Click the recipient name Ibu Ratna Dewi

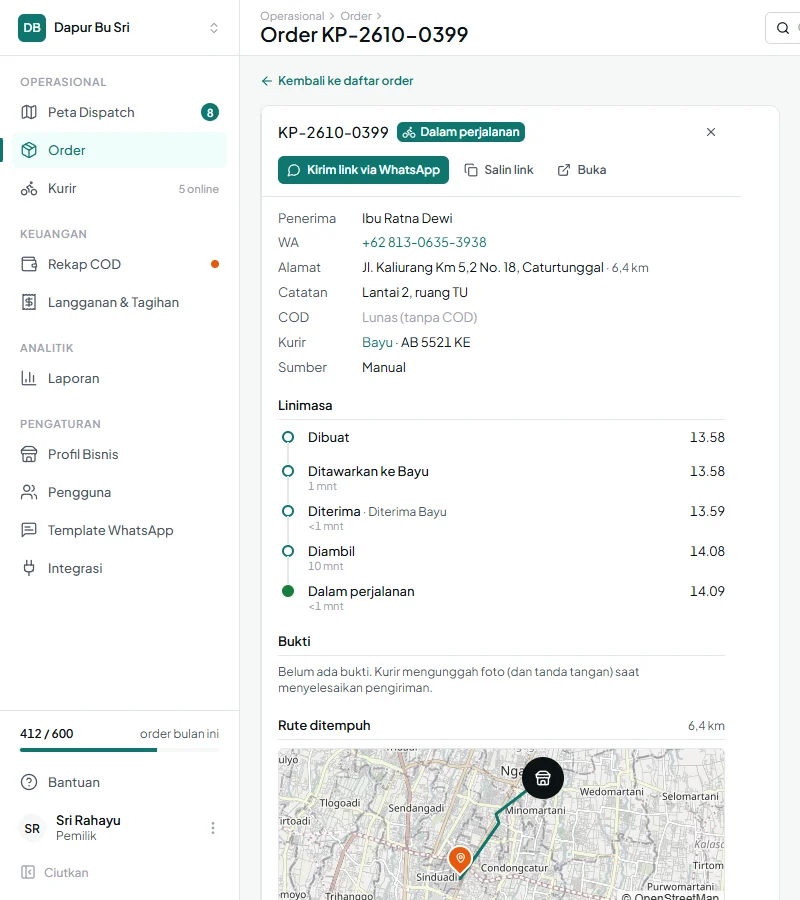[407, 219]
